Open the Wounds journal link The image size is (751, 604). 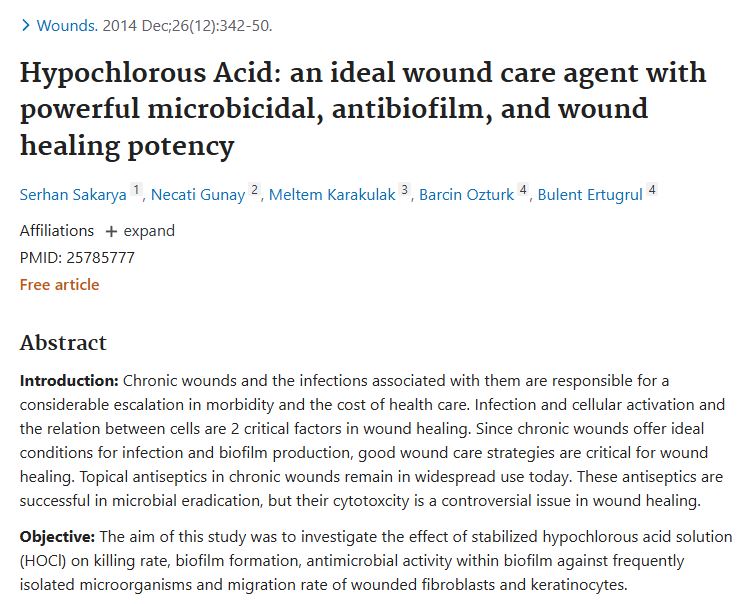pyautogui.click(x=67, y=25)
